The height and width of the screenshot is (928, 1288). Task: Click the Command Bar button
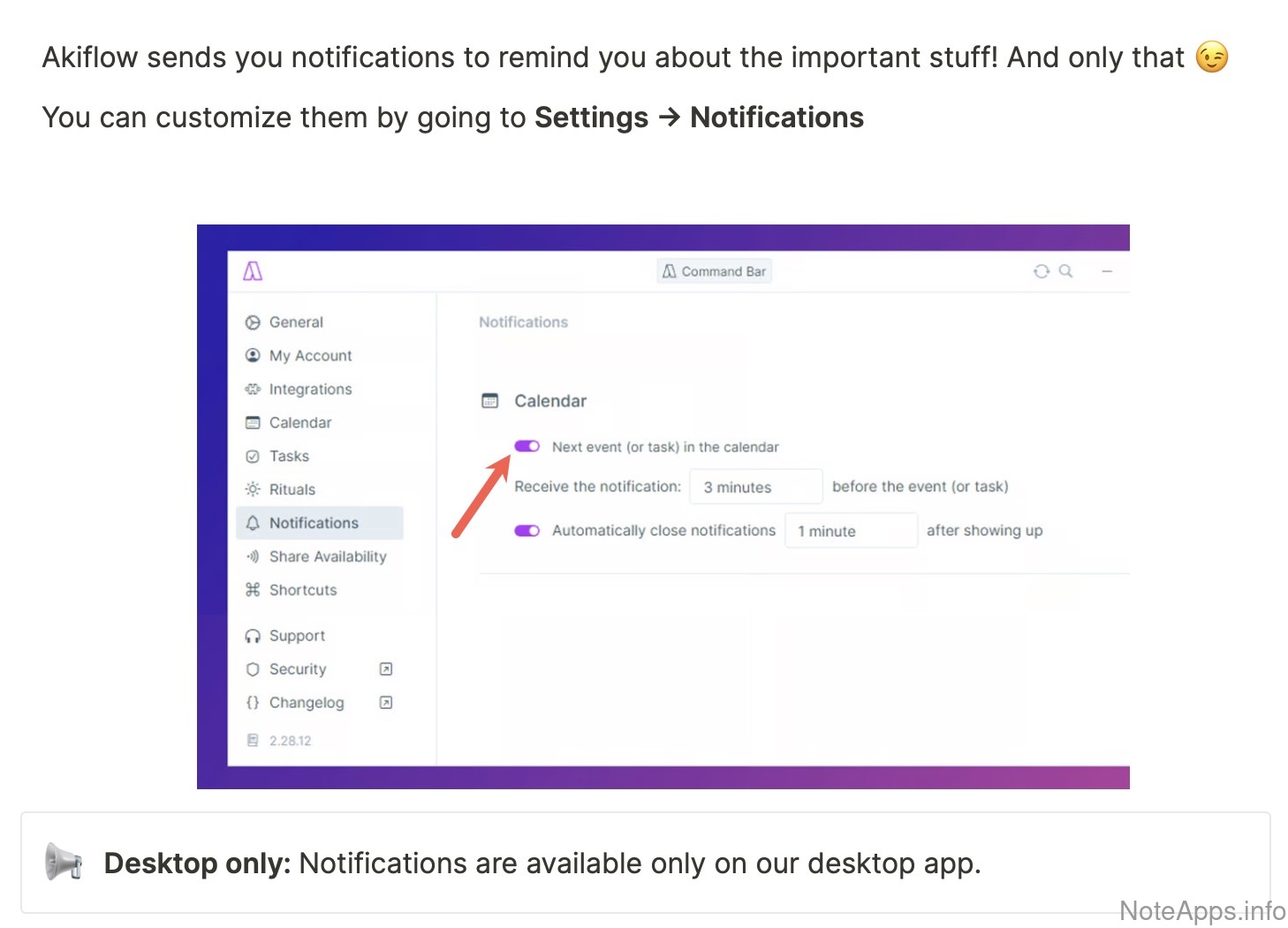click(x=715, y=271)
